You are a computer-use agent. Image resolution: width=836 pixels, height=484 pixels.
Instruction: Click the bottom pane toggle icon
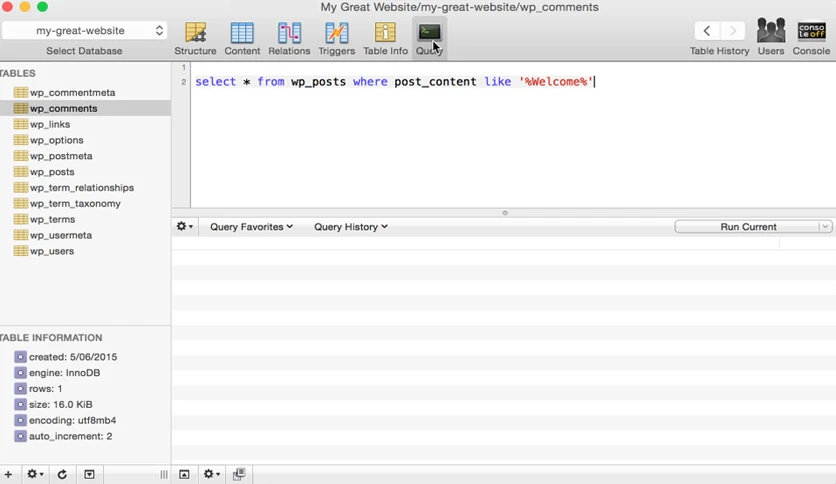(184, 474)
